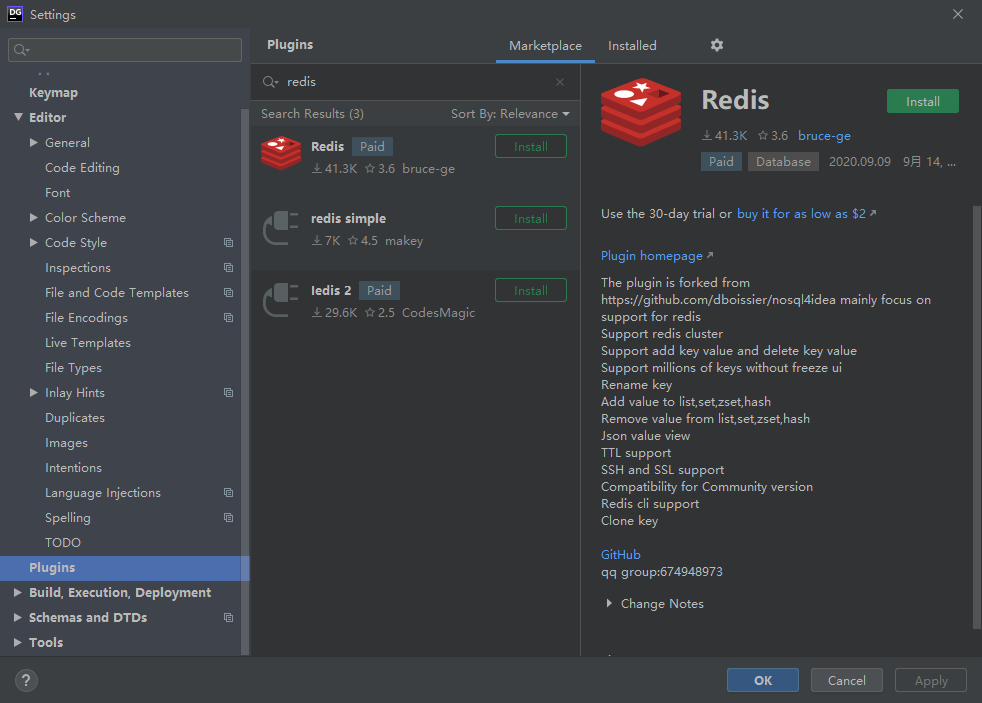The width and height of the screenshot is (982, 703).
Task: Click the project-level icon beside Inlay Hints
Action: [x=229, y=393]
